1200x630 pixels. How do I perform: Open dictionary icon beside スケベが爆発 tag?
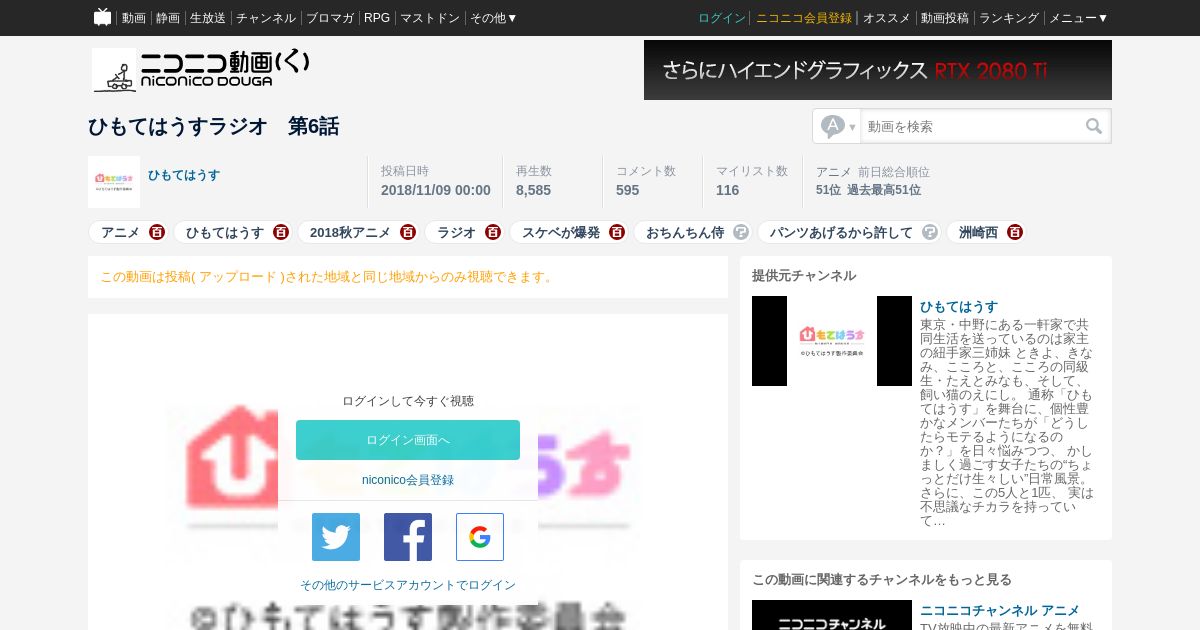[617, 232]
